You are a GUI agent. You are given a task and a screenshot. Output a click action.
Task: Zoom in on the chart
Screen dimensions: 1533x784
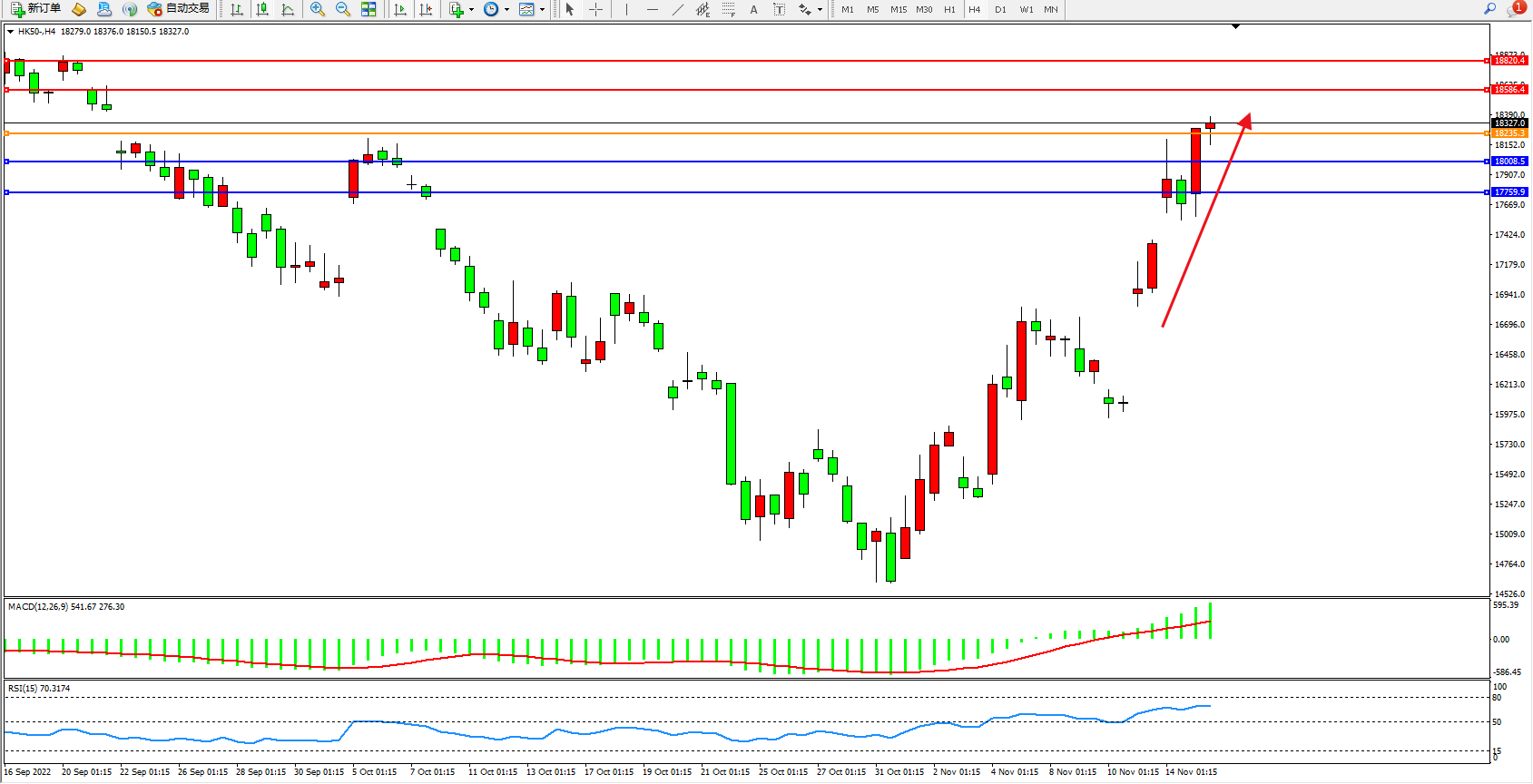click(x=317, y=9)
